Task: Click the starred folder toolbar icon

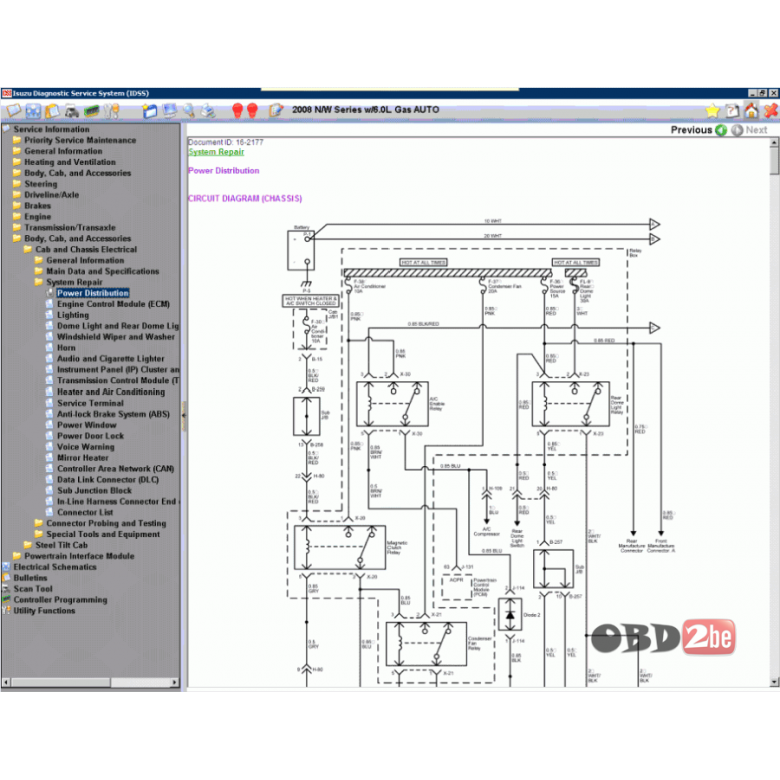Action: [x=149, y=110]
